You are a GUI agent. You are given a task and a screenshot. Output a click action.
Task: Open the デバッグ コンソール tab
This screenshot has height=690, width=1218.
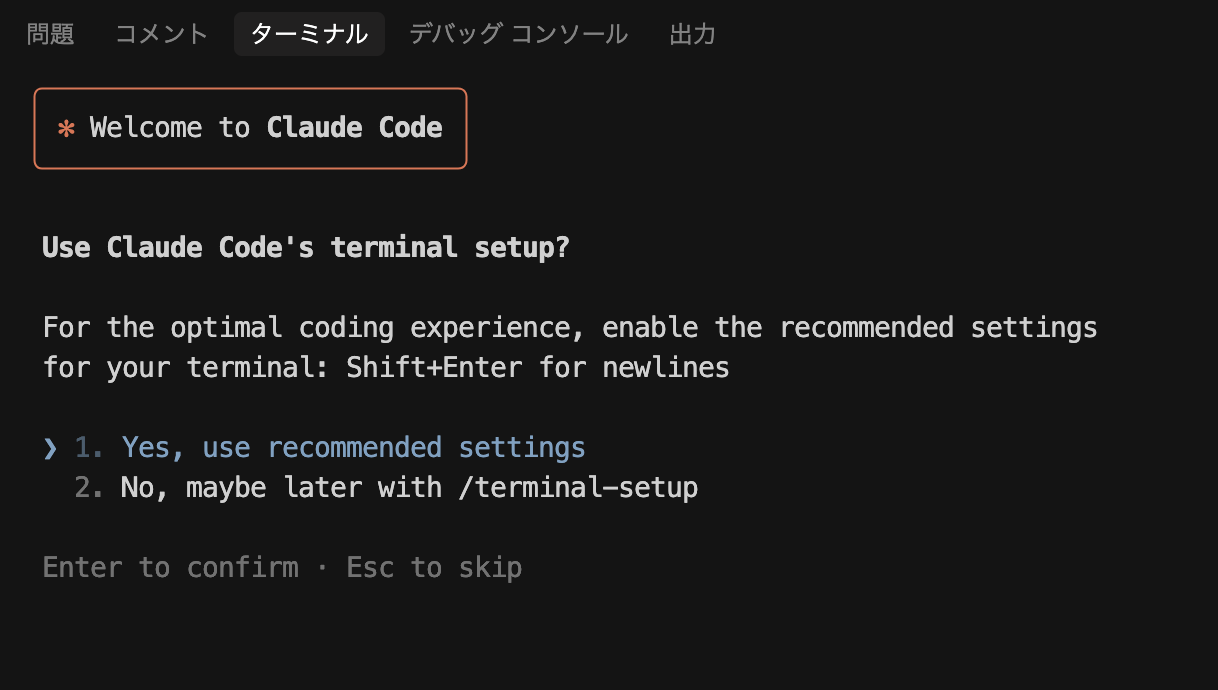pos(517,33)
